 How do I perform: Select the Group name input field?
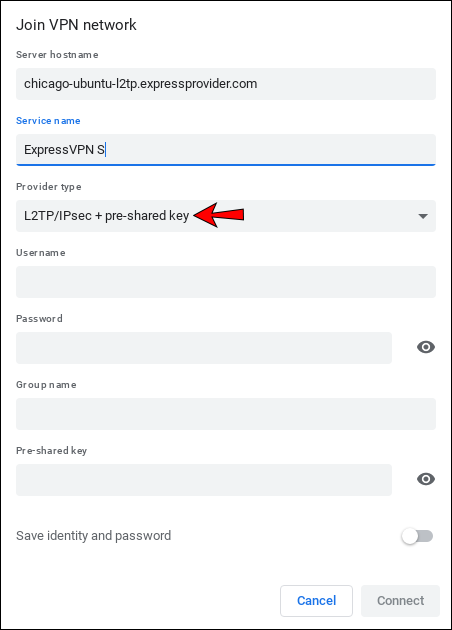226,414
